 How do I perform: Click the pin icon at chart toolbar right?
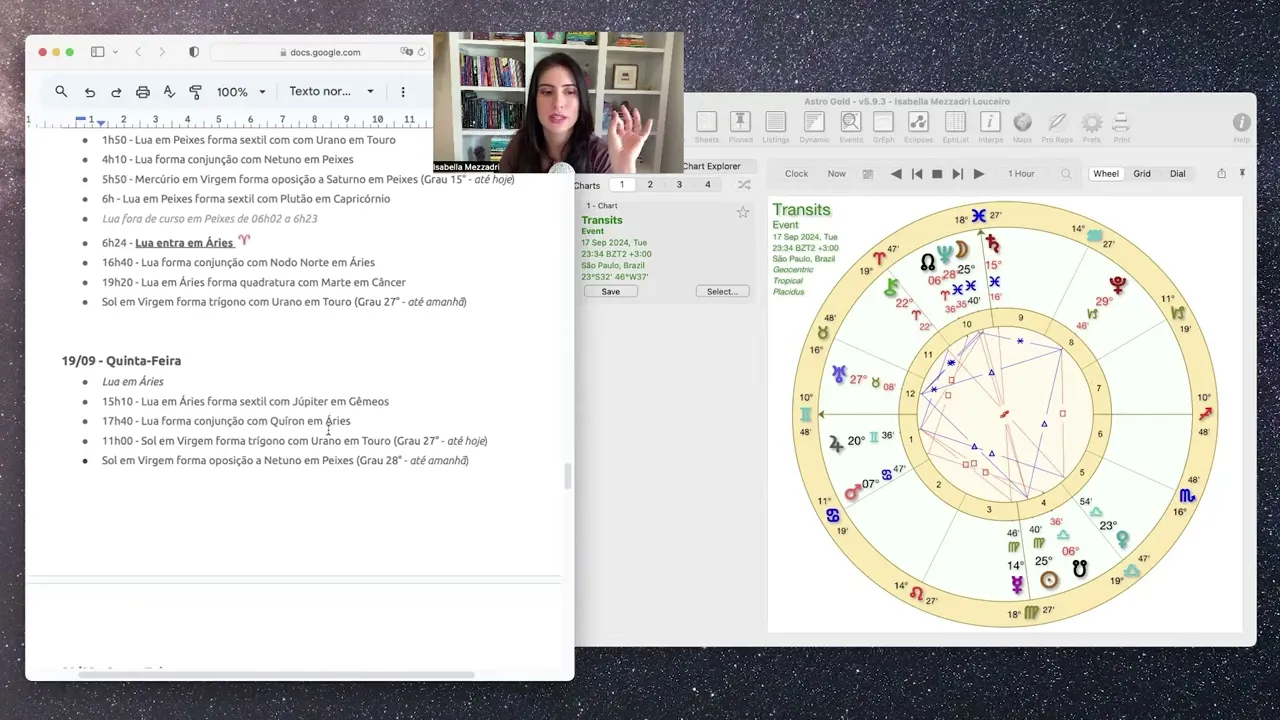[x=1242, y=173]
